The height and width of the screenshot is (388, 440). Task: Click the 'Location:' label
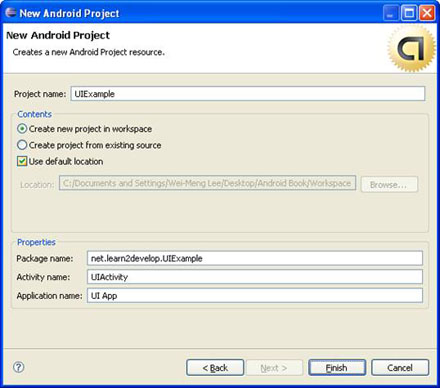tap(37, 185)
